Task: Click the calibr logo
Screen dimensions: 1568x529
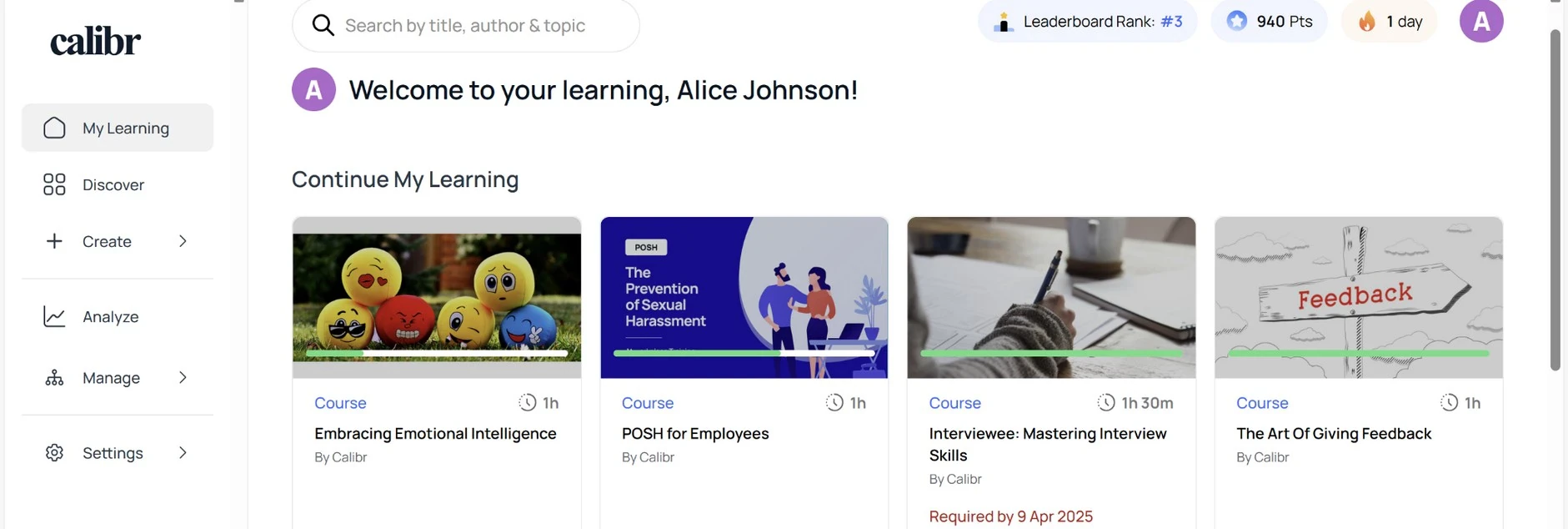Action: coord(95,42)
